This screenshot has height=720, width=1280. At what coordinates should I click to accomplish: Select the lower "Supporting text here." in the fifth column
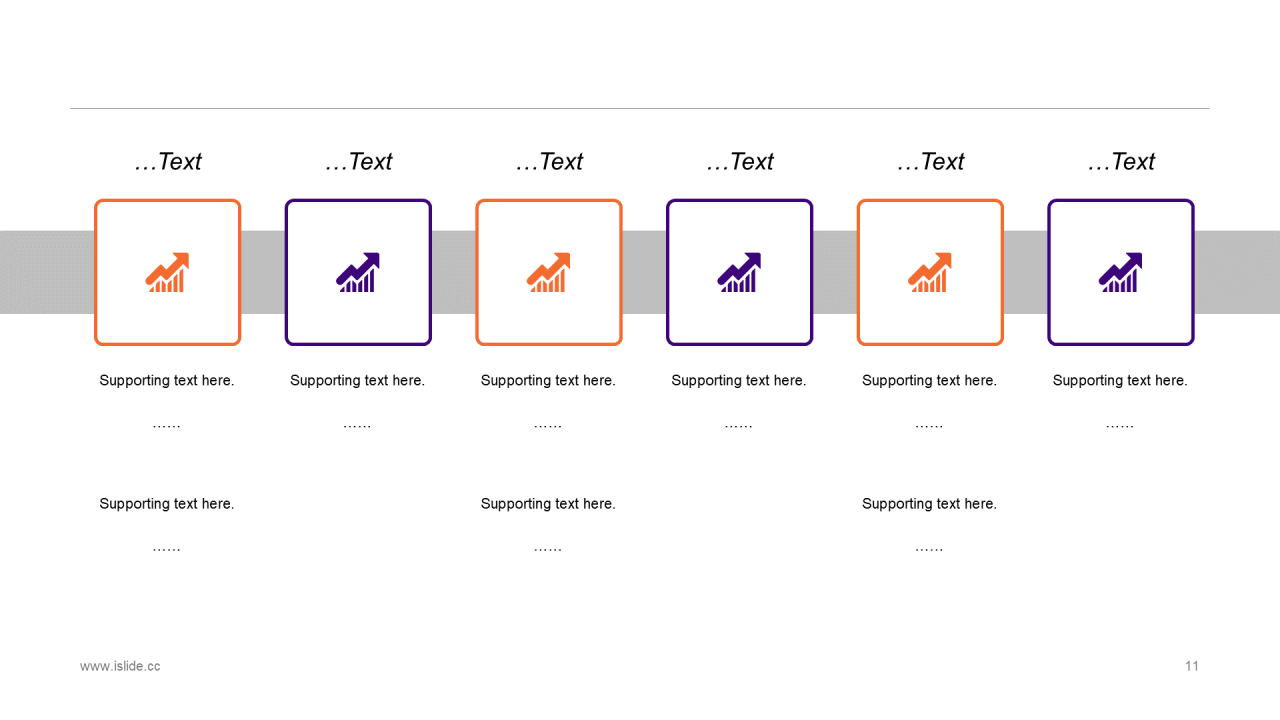[929, 504]
